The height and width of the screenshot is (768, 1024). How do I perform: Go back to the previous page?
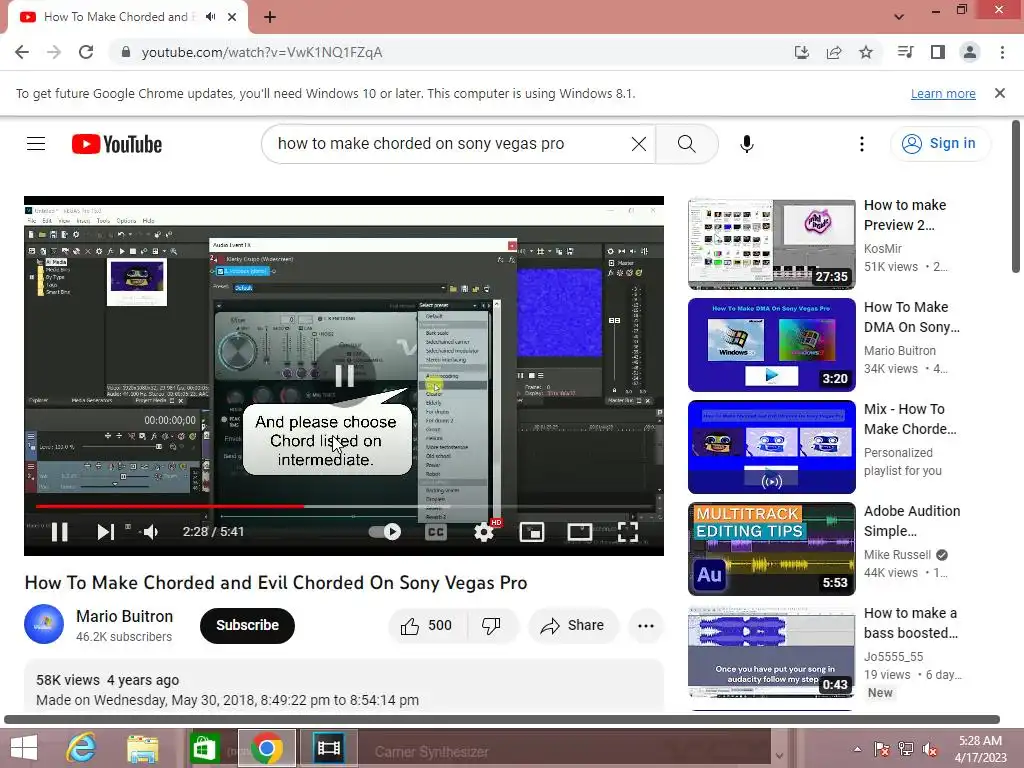tap(22, 52)
